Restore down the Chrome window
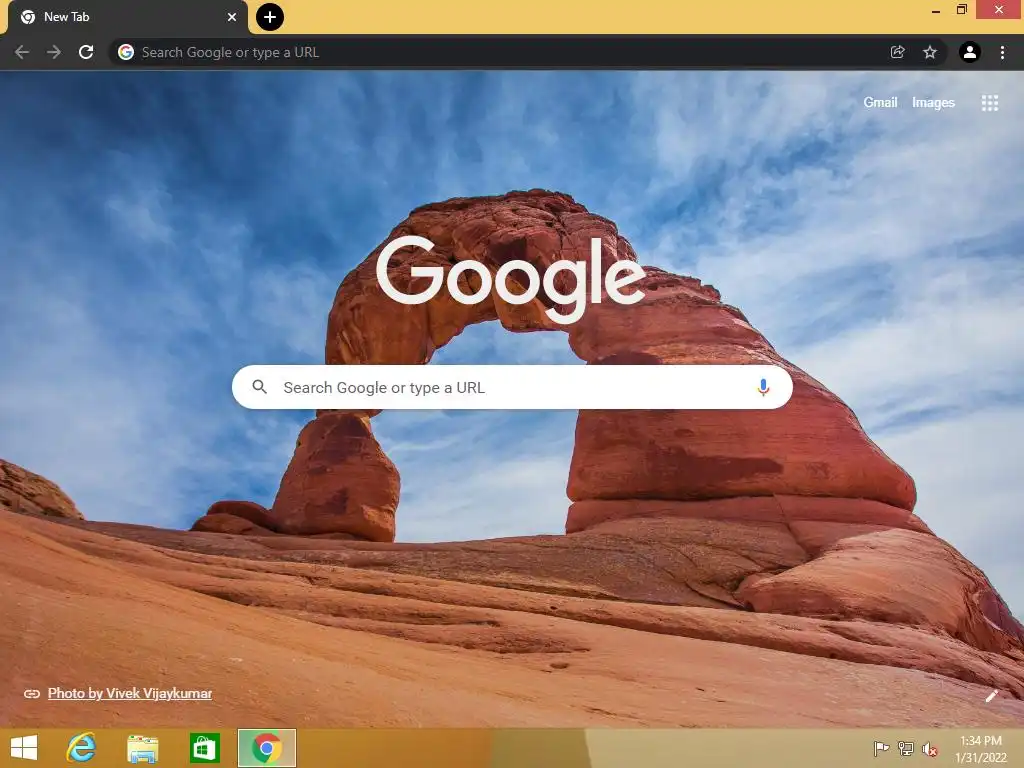Image resolution: width=1024 pixels, height=768 pixels. point(961,10)
